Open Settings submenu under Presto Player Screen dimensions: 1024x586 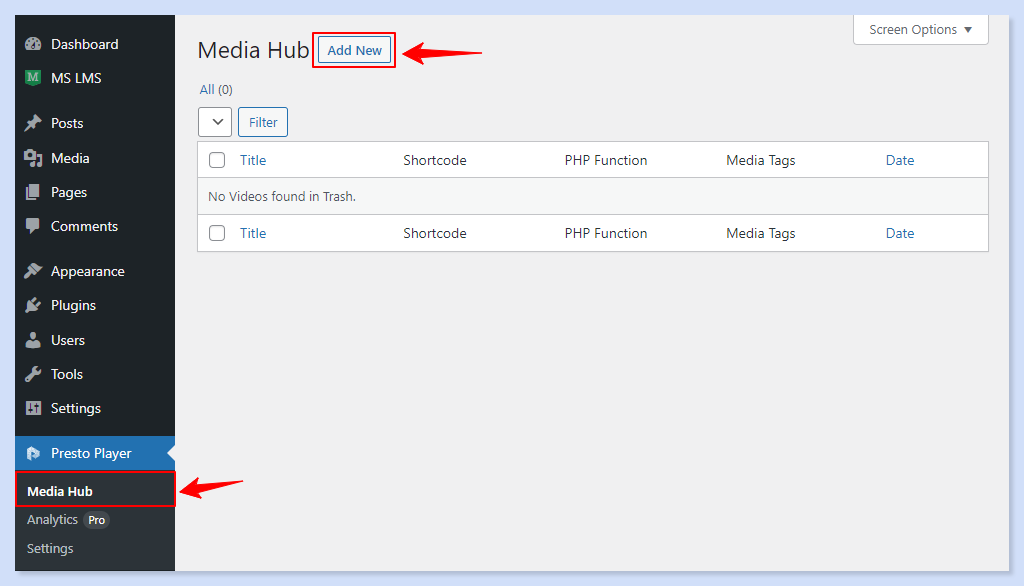tap(50, 549)
